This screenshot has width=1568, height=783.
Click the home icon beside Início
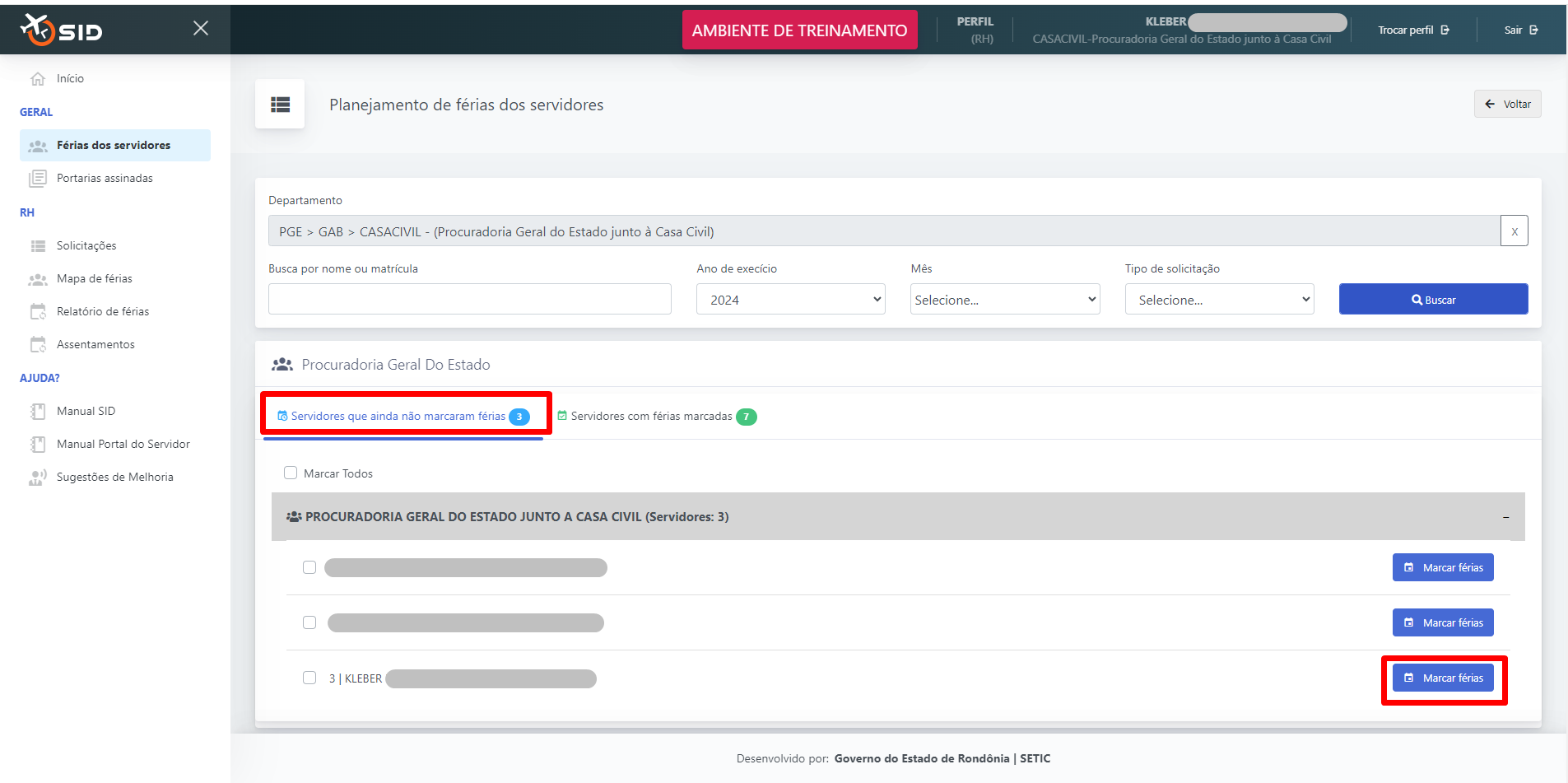point(38,79)
